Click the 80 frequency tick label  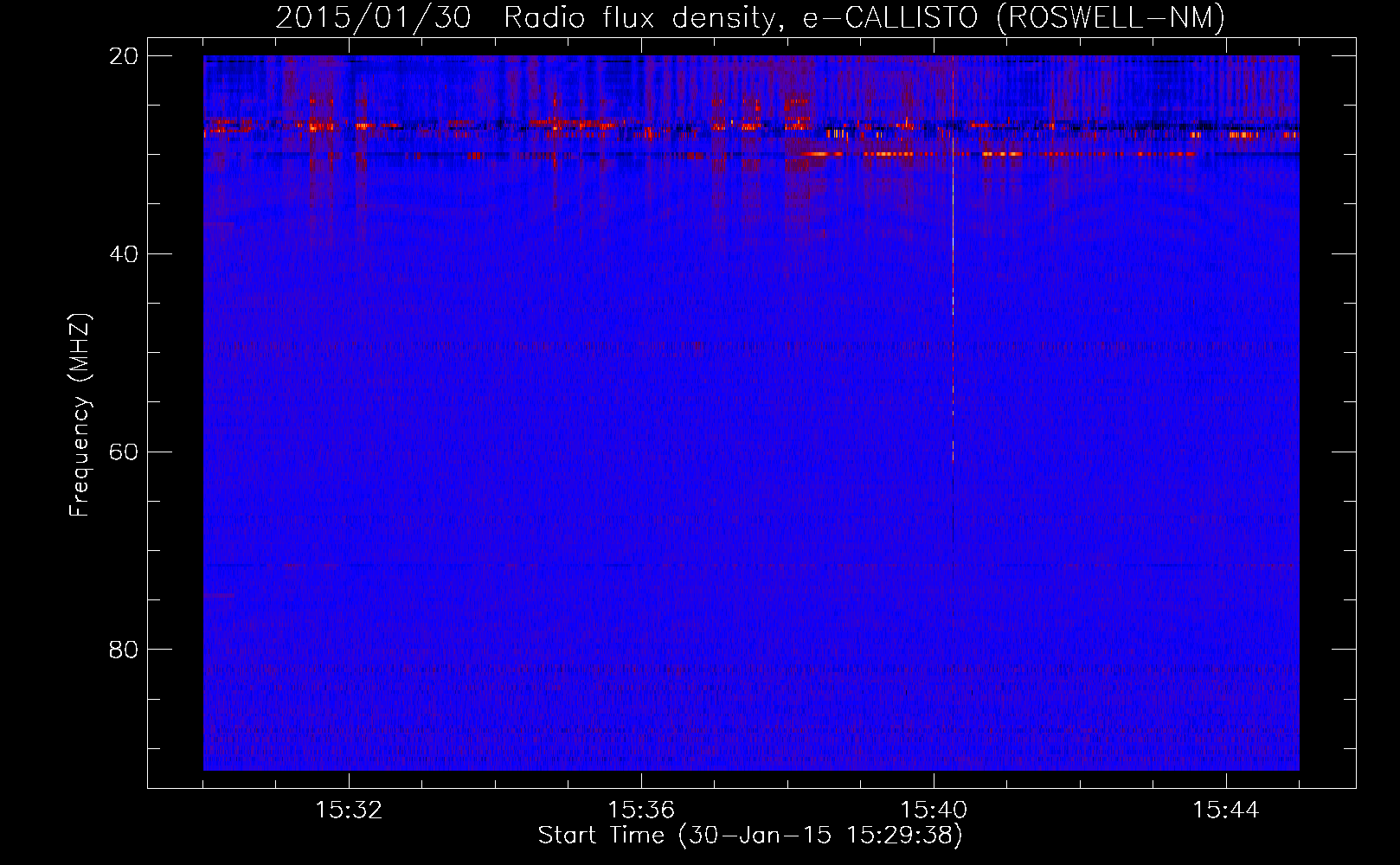coord(124,650)
